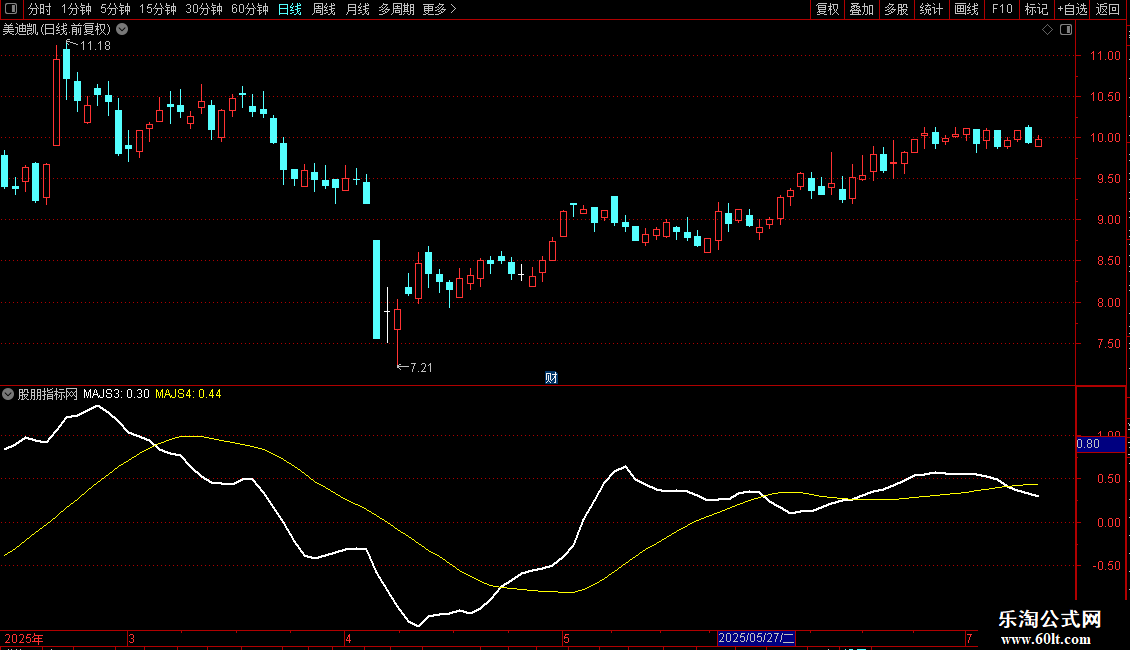
Task: Expand the 更多 more periods menu
Action: pyautogui.click(x=440, y=9)
